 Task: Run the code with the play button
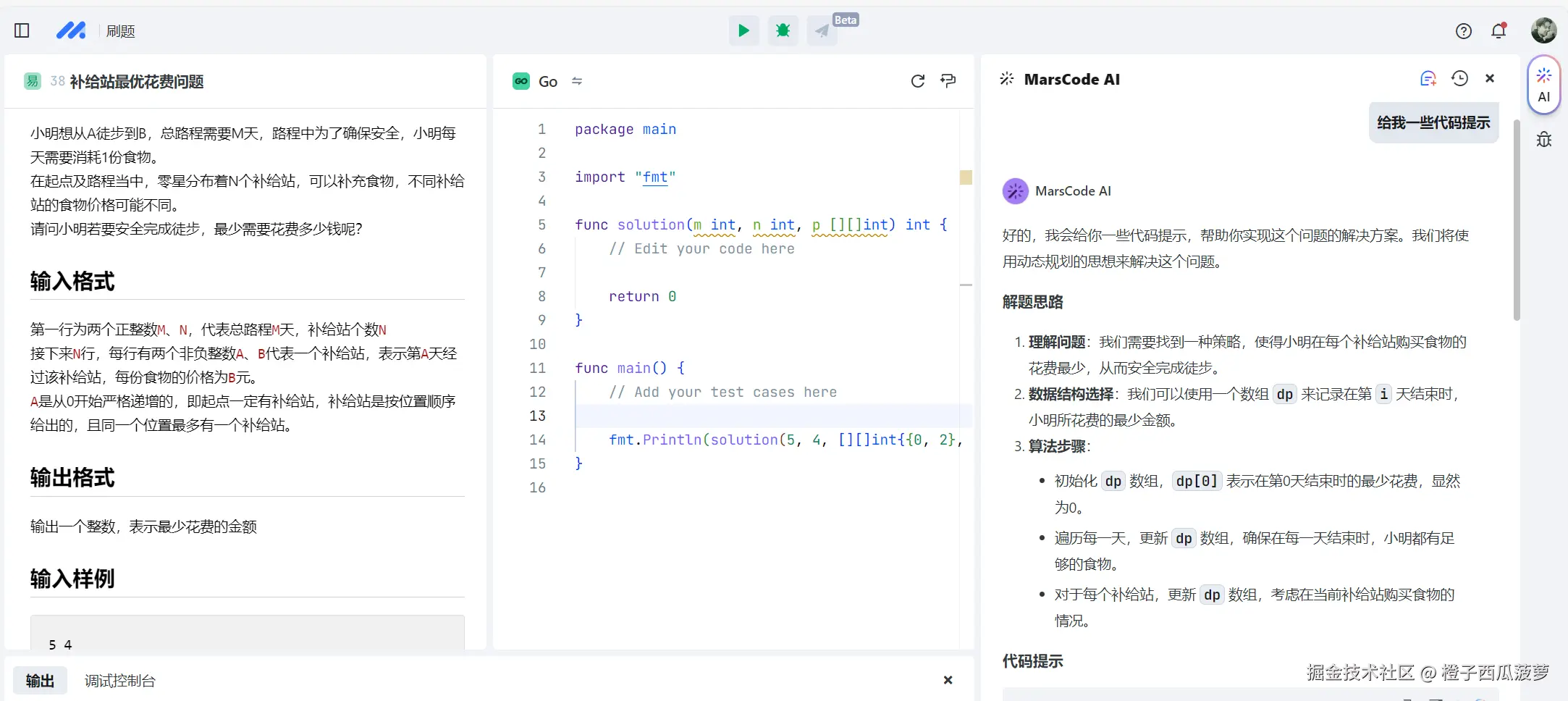(743, 30)
